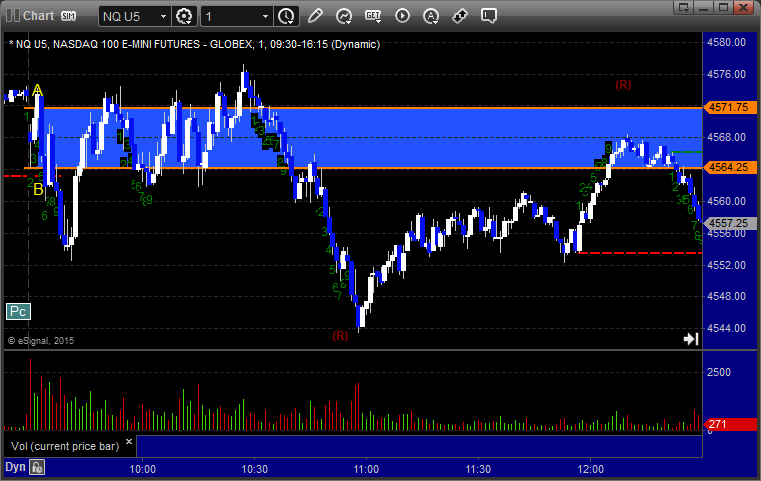Click the upper red (R) marker
Viewport: 761px width, 481px height.
[x=623, y=85]
